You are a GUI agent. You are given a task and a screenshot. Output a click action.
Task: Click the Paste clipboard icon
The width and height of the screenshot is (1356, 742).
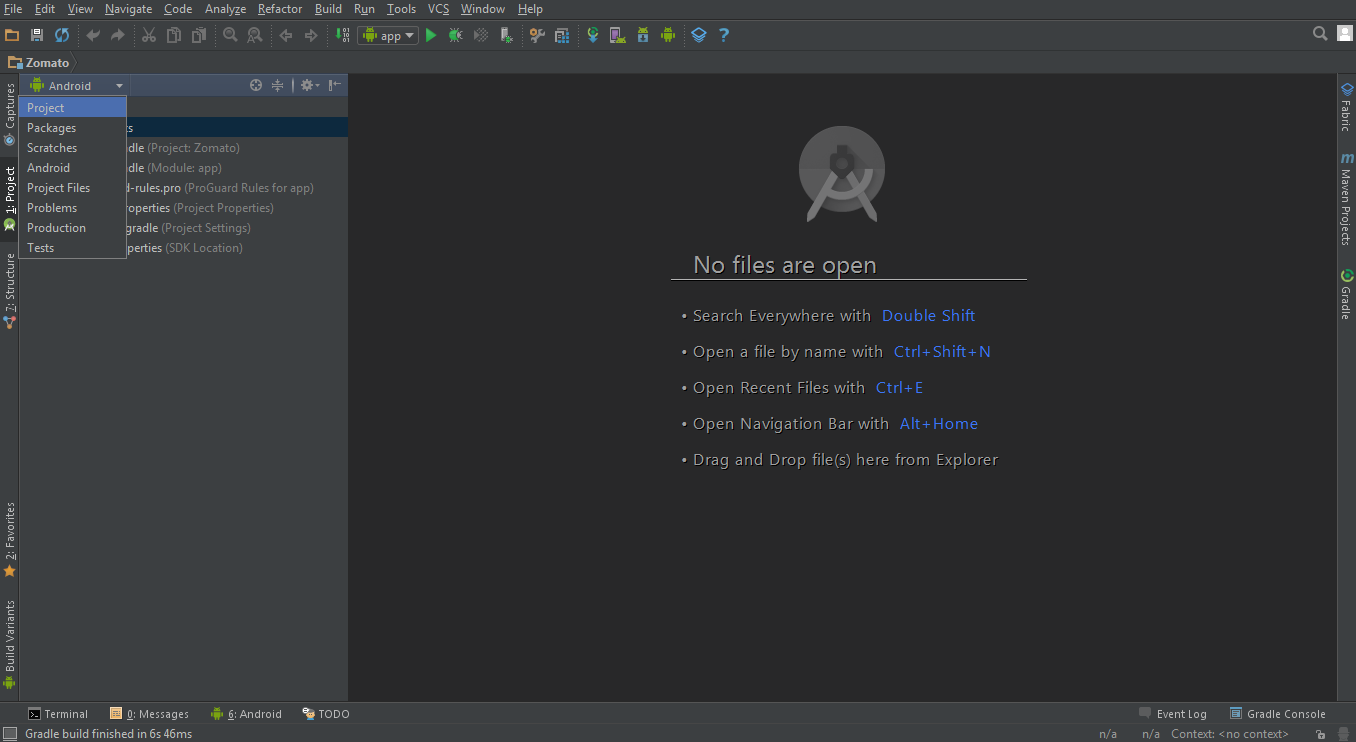(x=199, y=35)
